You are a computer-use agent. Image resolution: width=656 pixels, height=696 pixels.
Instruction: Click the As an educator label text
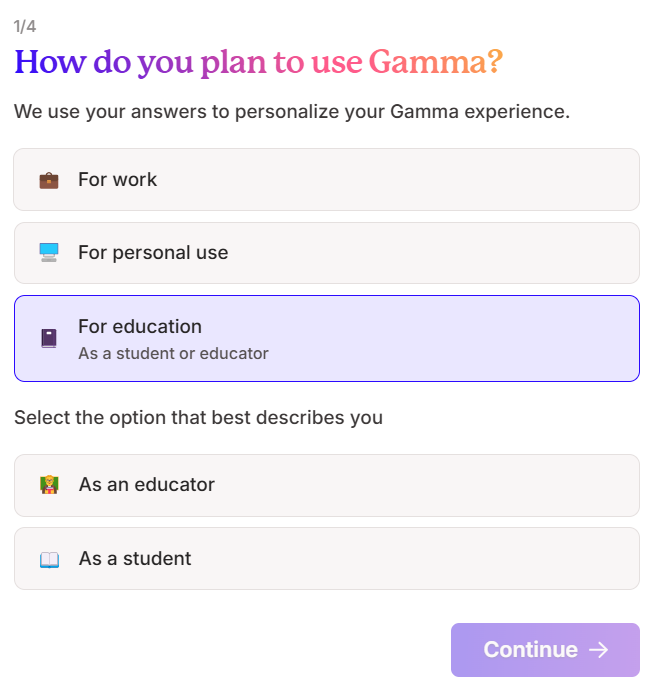coord(146,484)
